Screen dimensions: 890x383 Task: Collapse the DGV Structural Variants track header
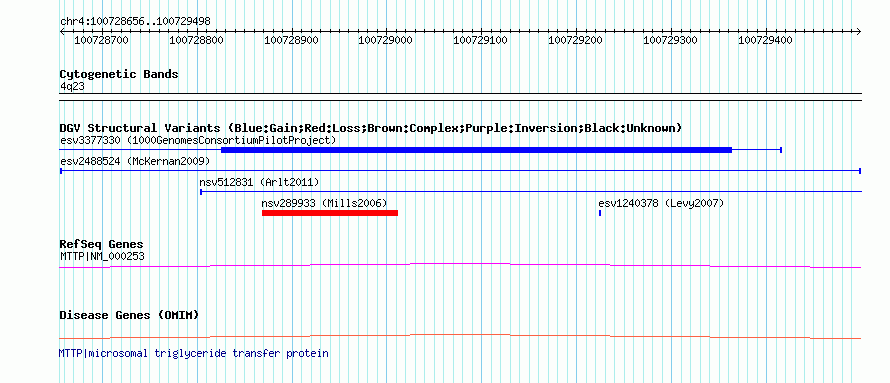click(x=371, y=128)
